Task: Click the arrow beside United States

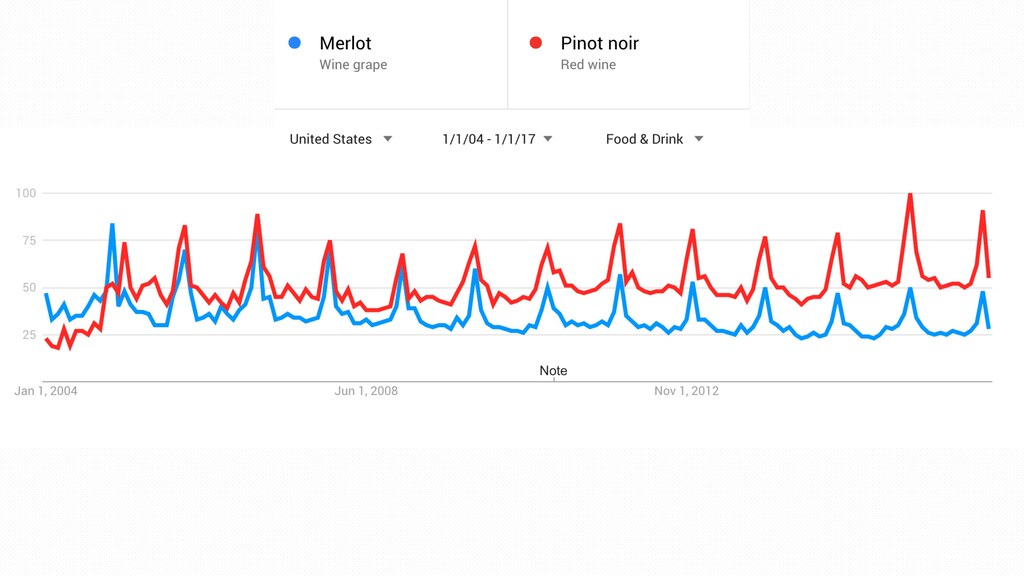Action: tap(387, 139)
